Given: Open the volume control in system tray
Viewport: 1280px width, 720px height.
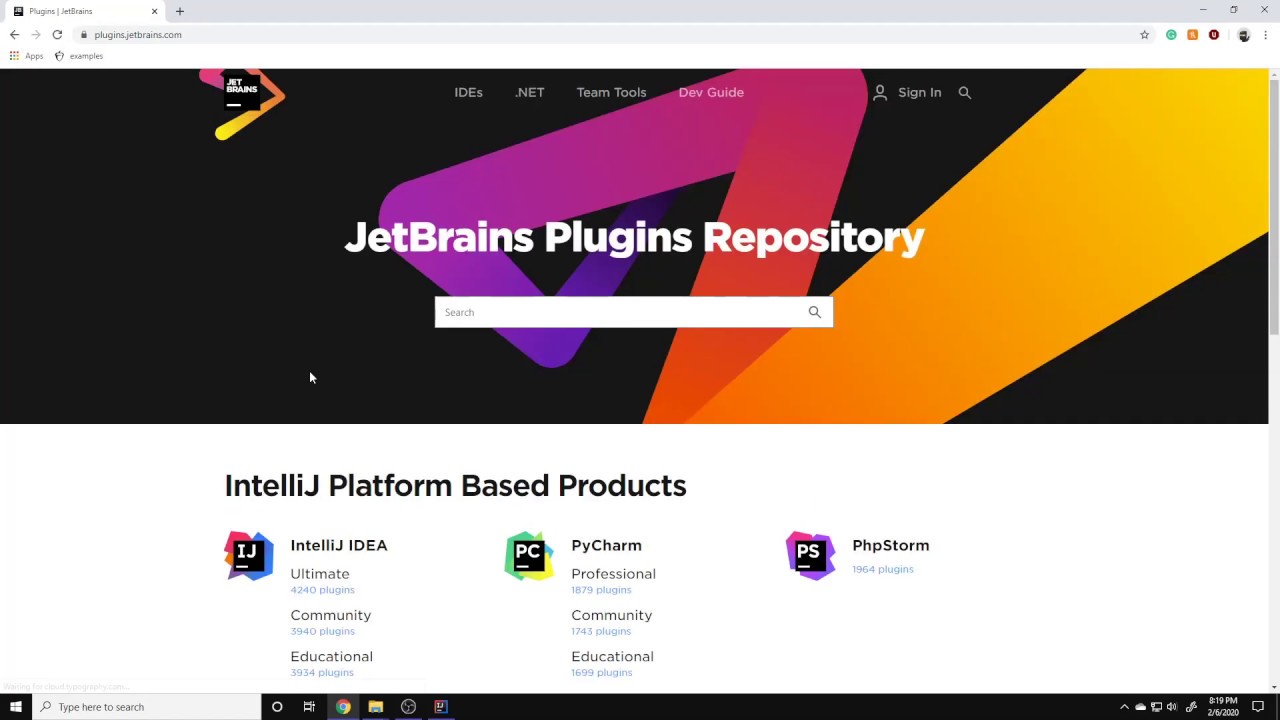Looking at the screenshot, I should click(1172, 707).
